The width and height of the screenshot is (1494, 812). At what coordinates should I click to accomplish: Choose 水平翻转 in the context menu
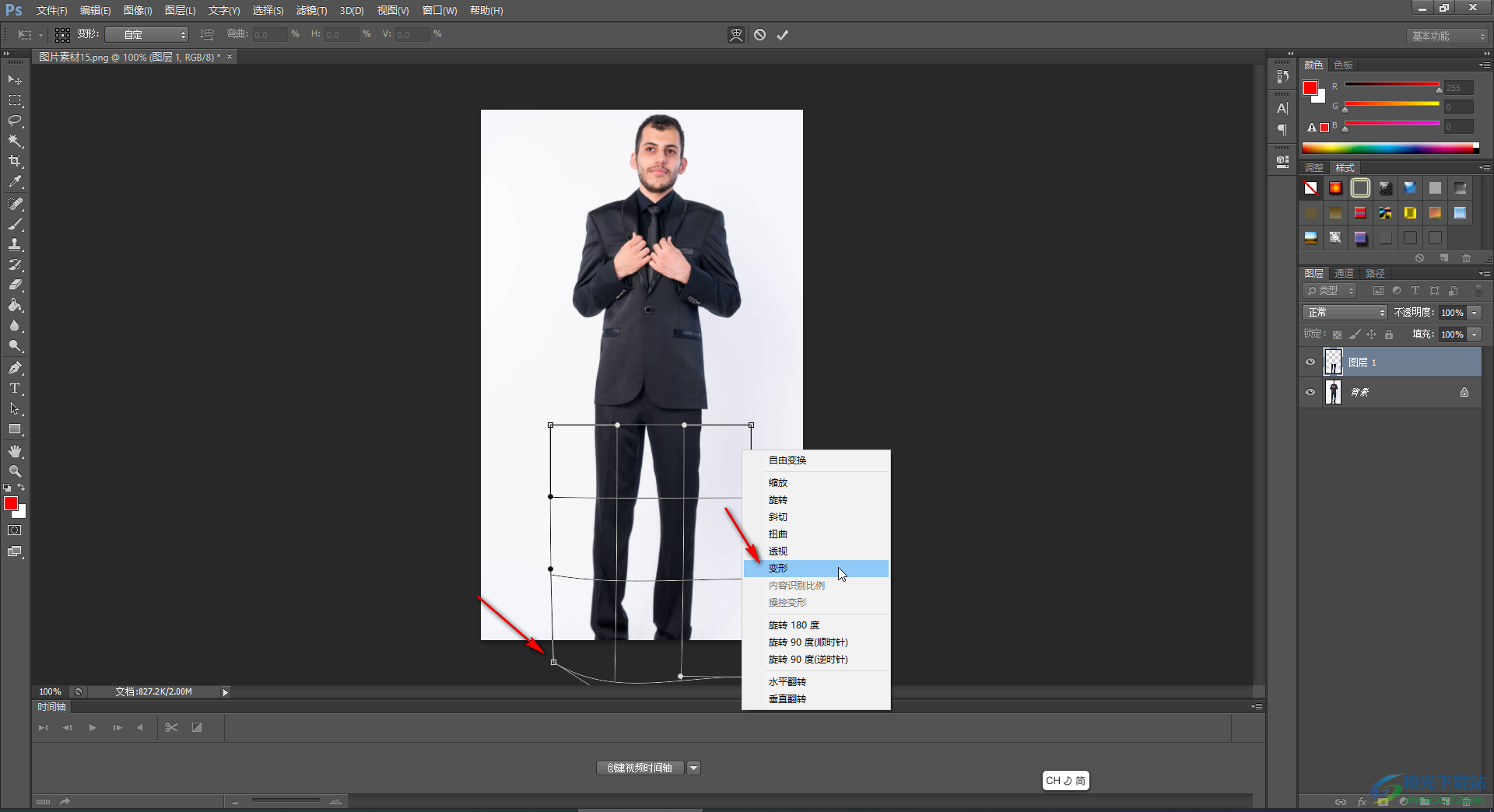(x=815, y=682)
